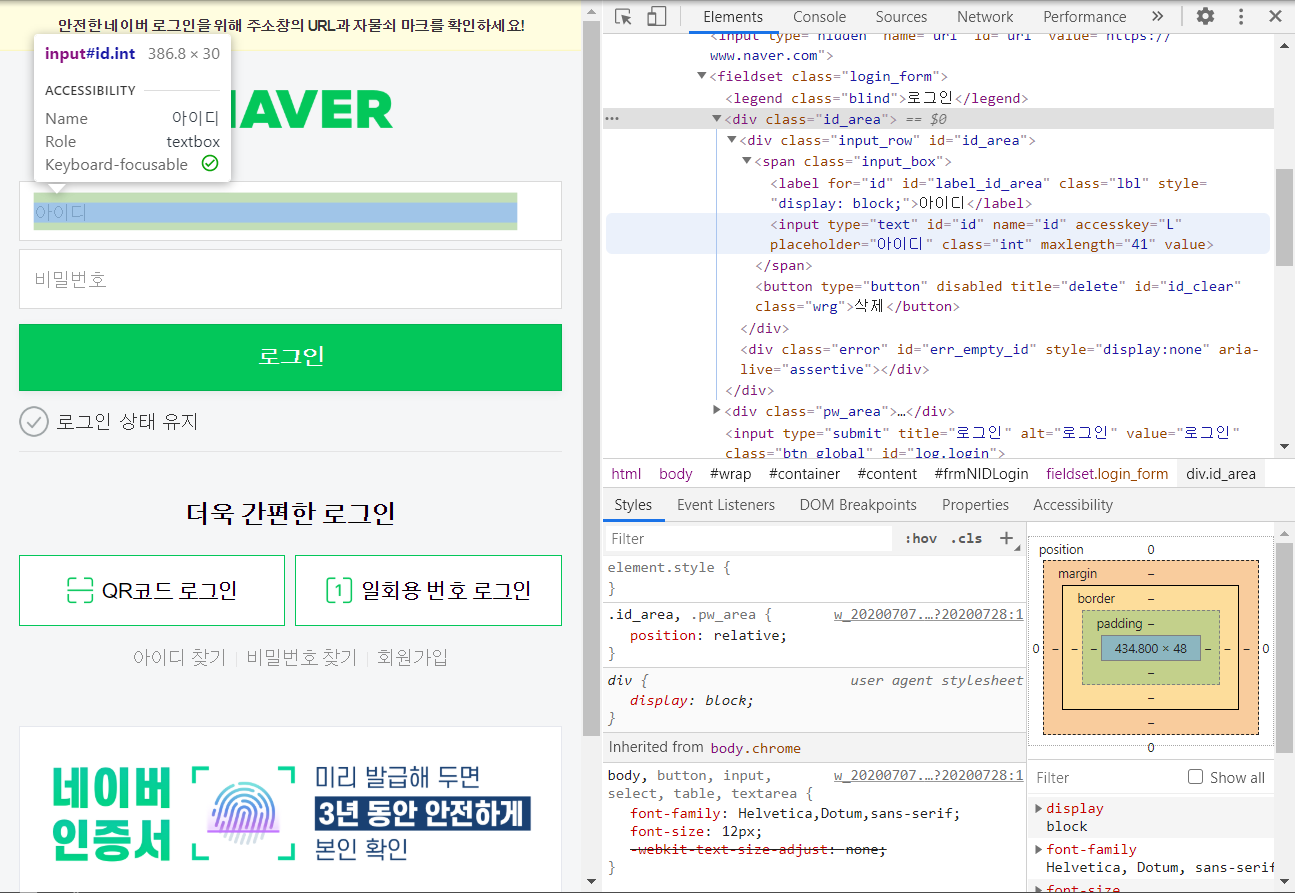Collapse the div id_area node arrow
Image resolution: width=1295 pixels, height=893 pixels.
point(717,119)
